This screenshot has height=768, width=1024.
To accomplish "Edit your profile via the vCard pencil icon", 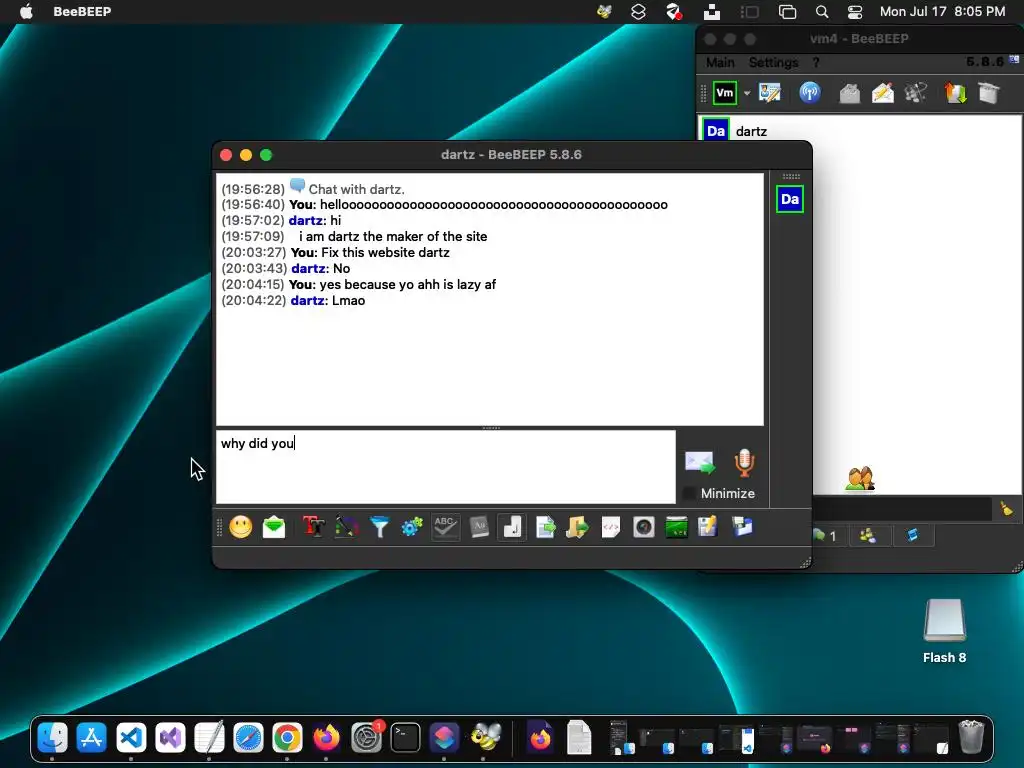I will (770, 93).
